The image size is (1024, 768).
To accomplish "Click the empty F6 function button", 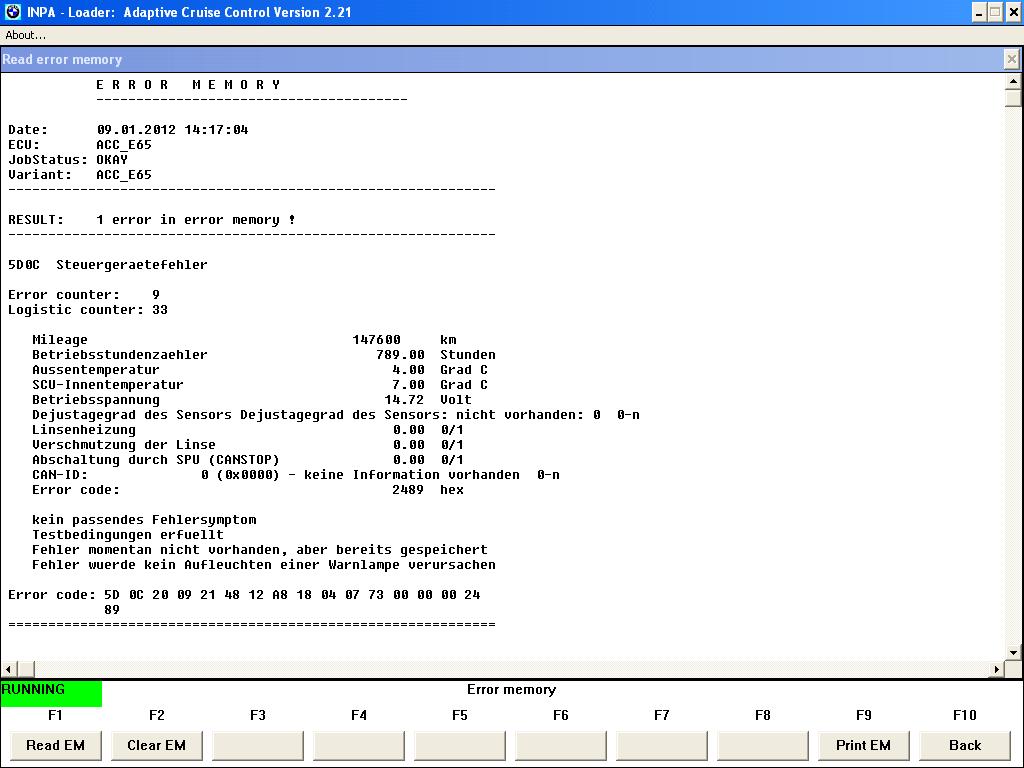I will coord(561,745).
